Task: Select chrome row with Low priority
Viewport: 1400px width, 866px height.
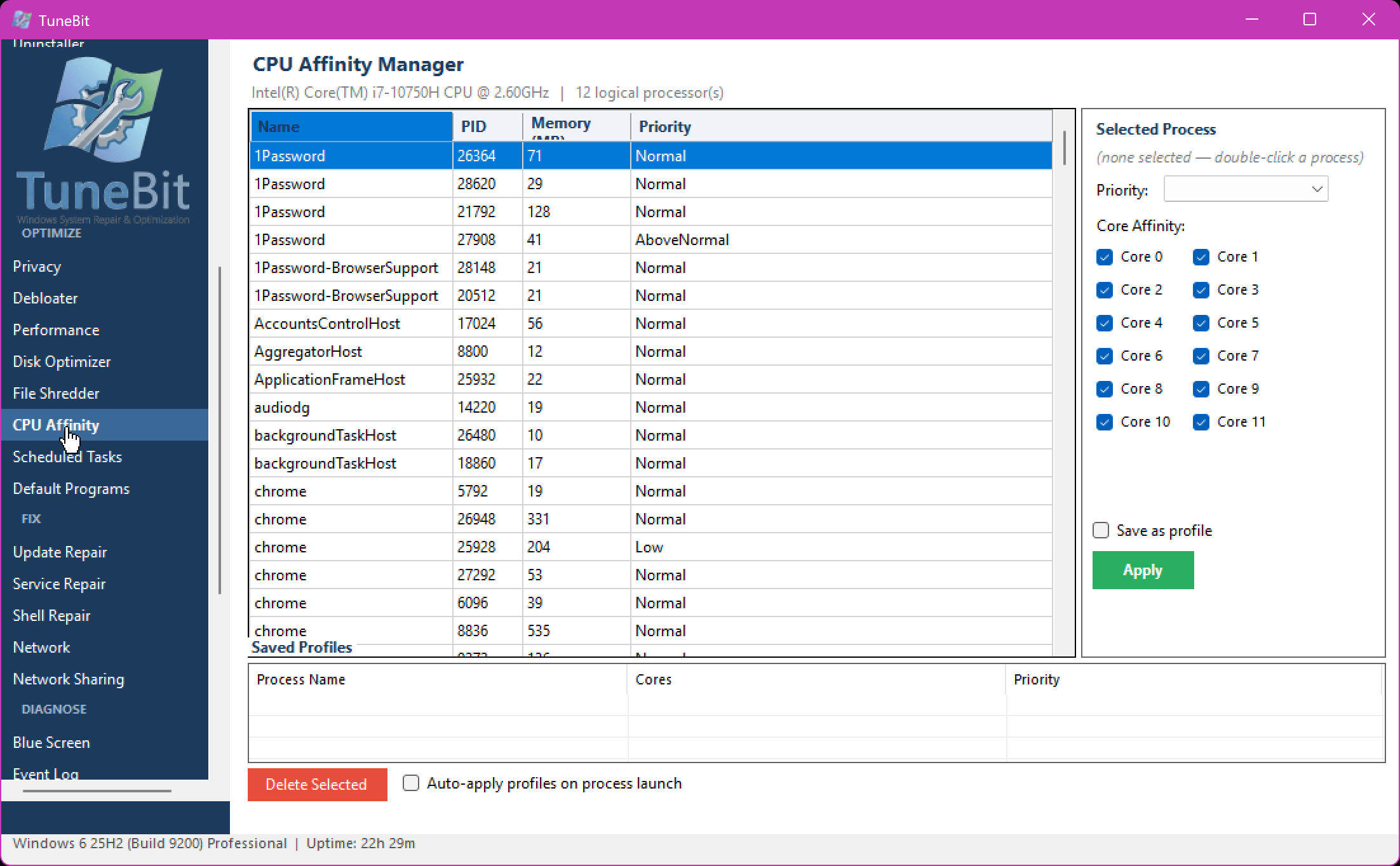Action: [651, 547]
